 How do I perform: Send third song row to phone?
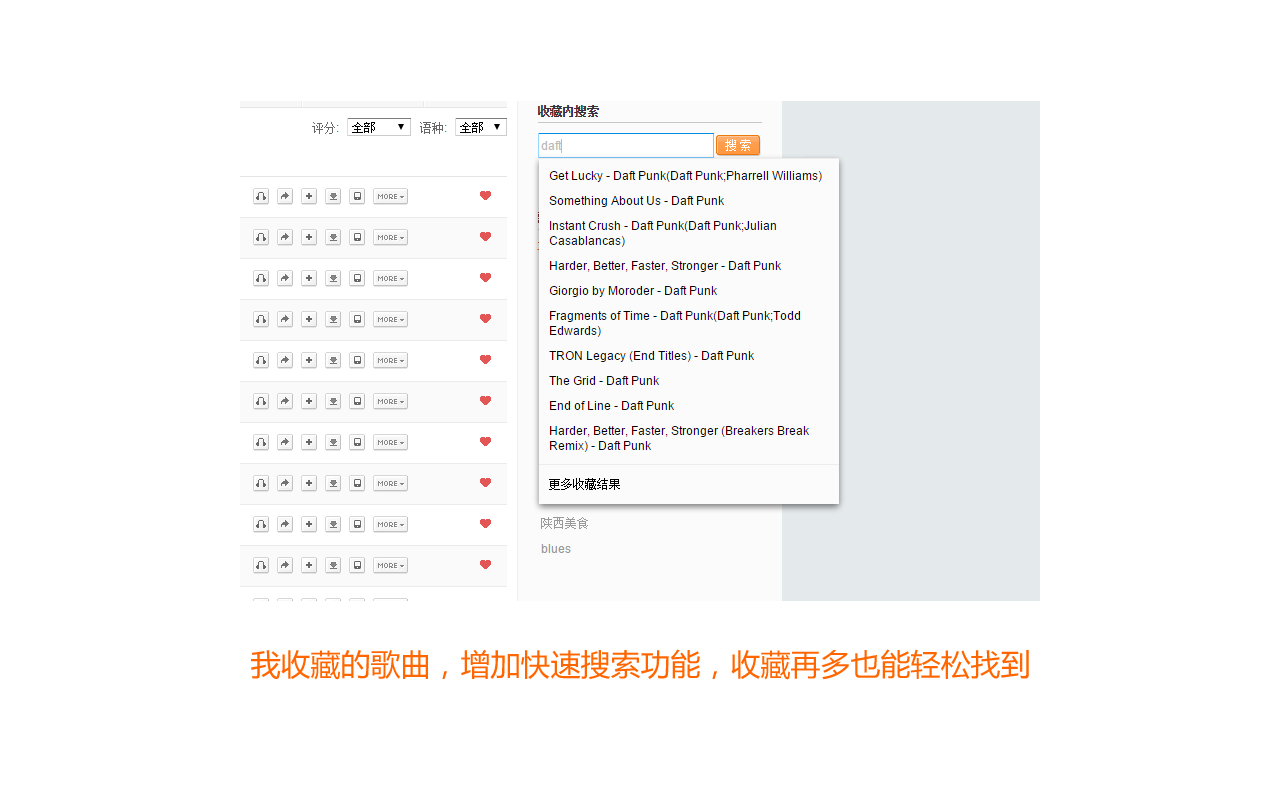[357, 278]
